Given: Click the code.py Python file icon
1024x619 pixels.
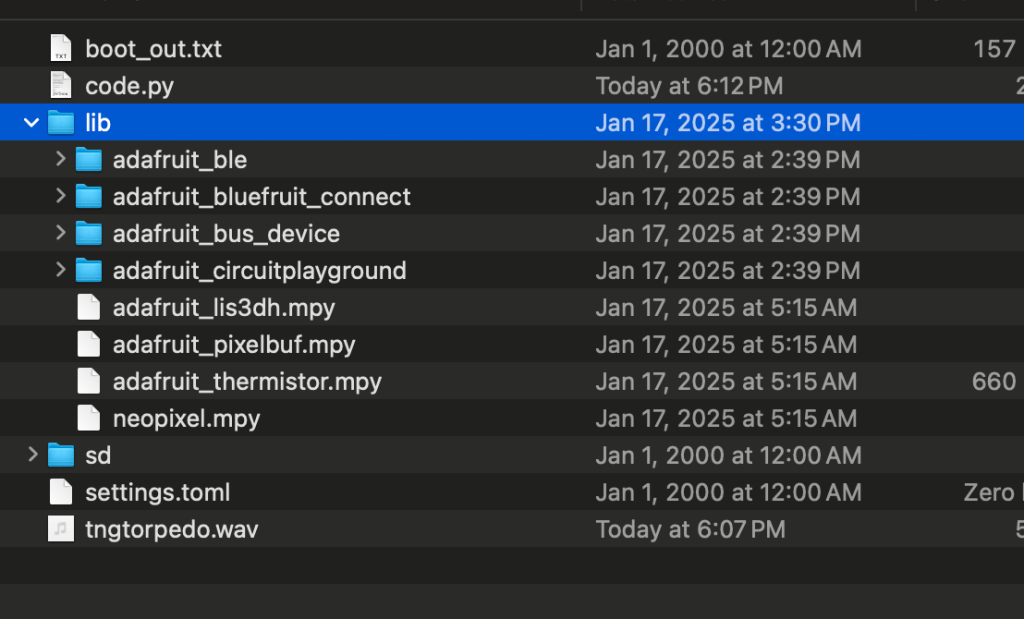Looking at the screenshot, I should pos(61,86).
